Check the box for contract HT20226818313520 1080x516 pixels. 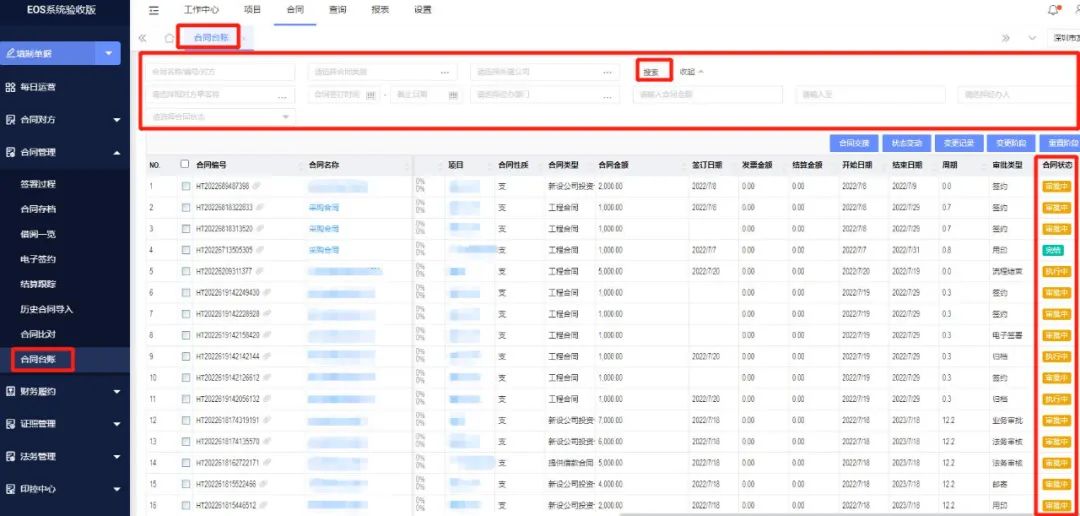point(186,229)
